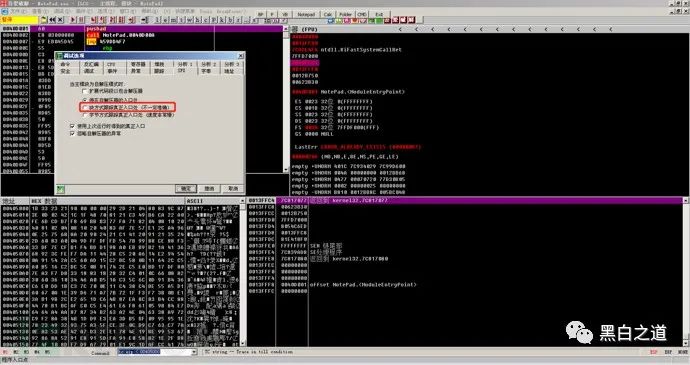This screenshot has height=365, width=690.
Task: Click the Close program X toolbar icon
Action: 60,20
